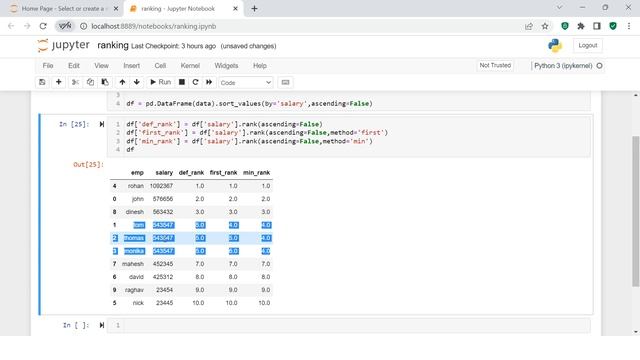Click the salary cell 1092367
The image size is (640, 360).
(161, 186)
